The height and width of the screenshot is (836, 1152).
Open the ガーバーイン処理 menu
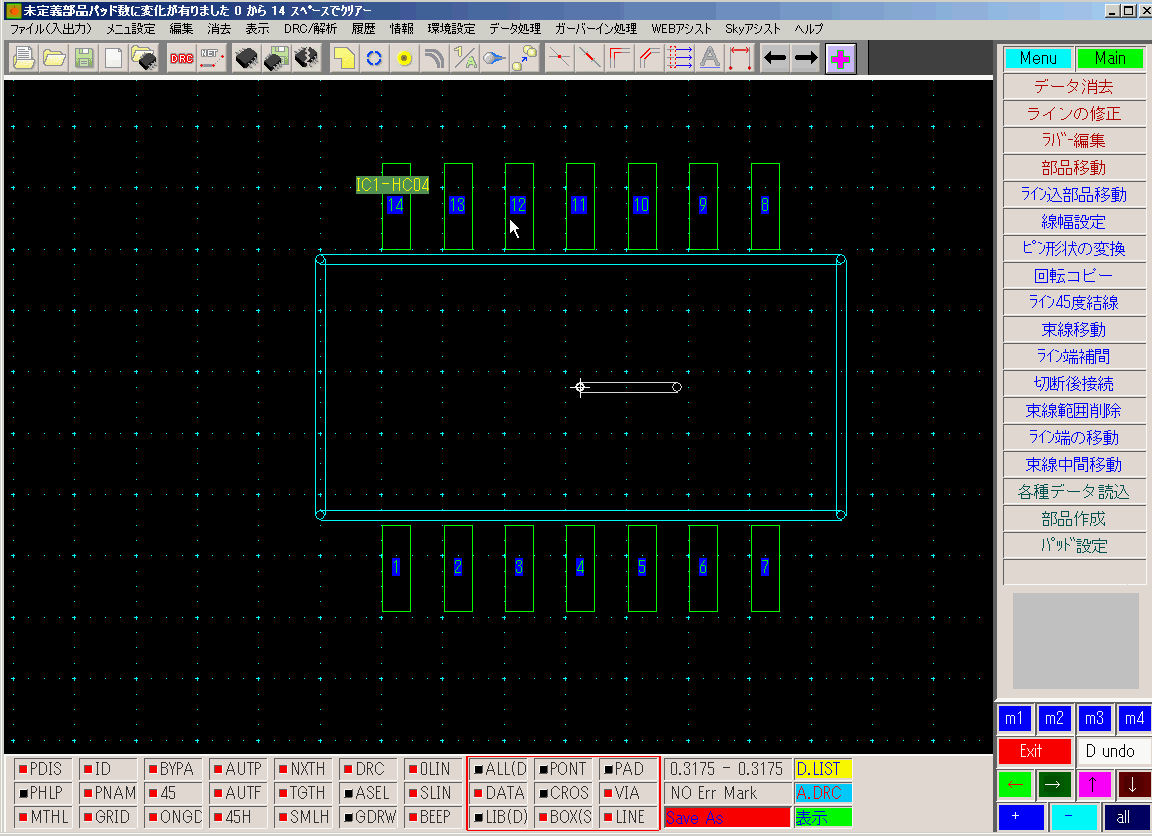click(x=596, y=29)
